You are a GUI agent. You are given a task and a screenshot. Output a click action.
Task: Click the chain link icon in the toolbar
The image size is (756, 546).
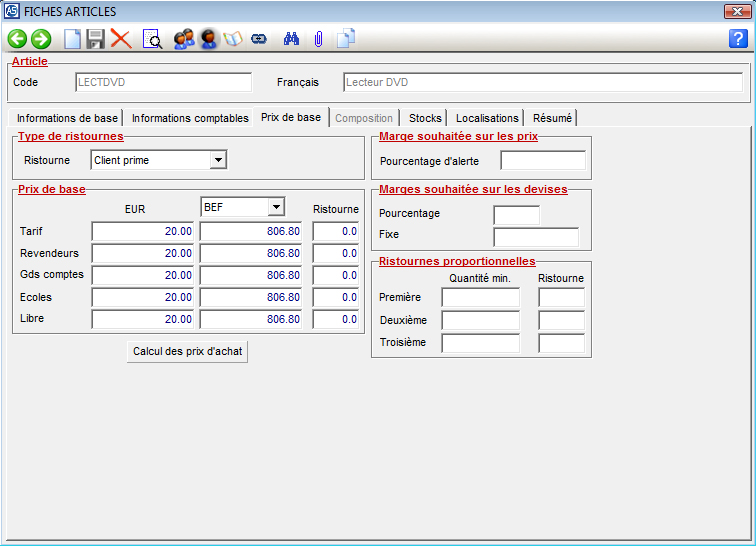point(259,39)
